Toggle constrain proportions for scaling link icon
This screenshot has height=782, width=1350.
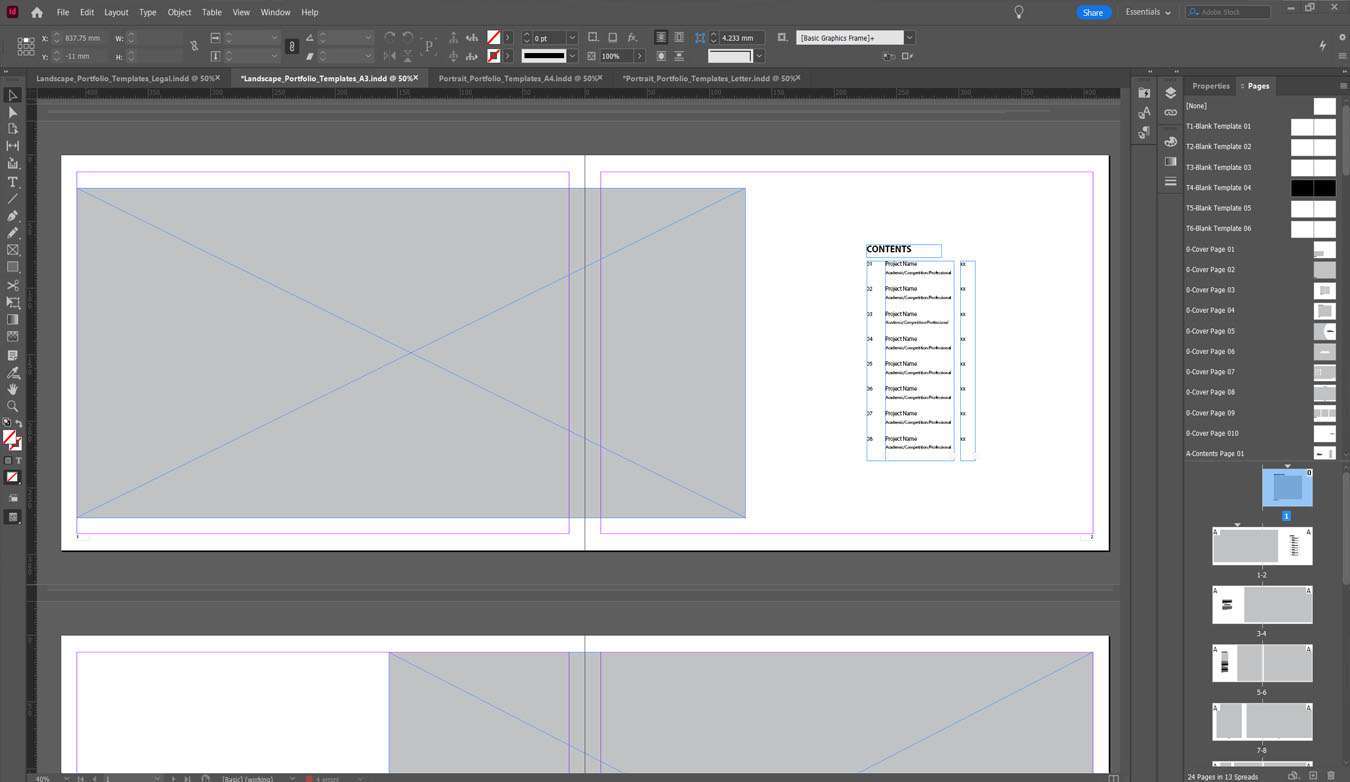point(292,46)
